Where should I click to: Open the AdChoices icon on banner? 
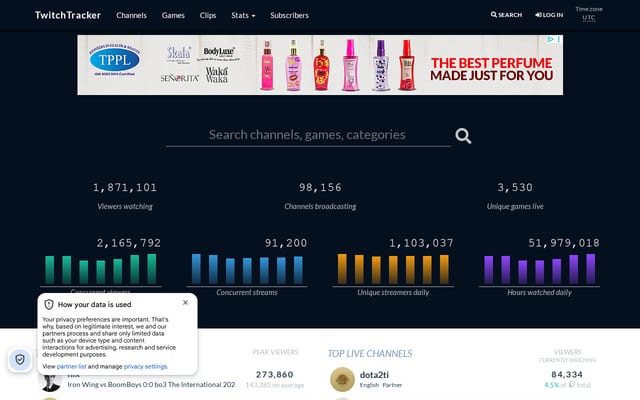click(x=550, y=39)
